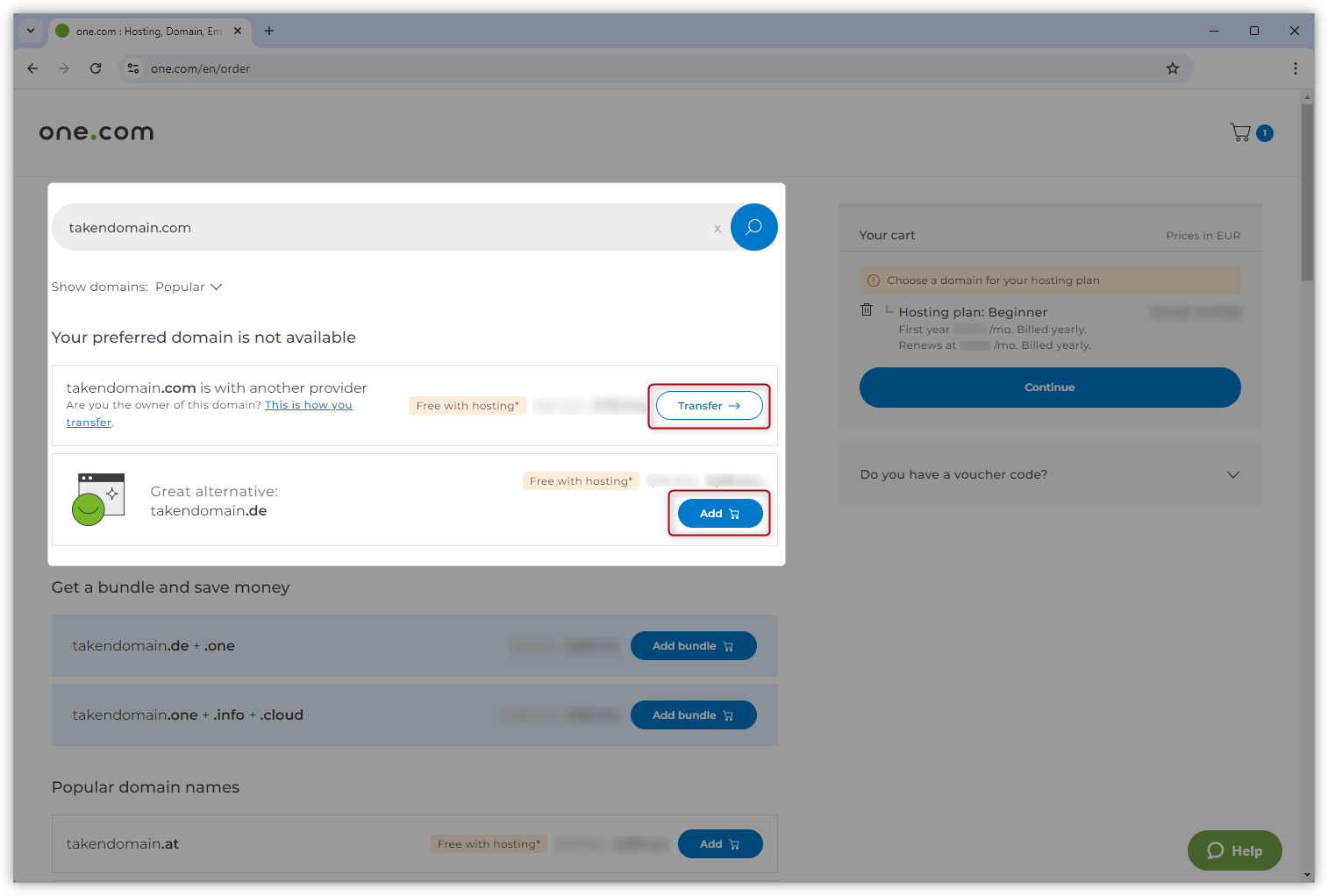Click the blue magnifier search button
Viewport: 1328px width, 896px height.
pyautogui.click(x=753, y=227)
